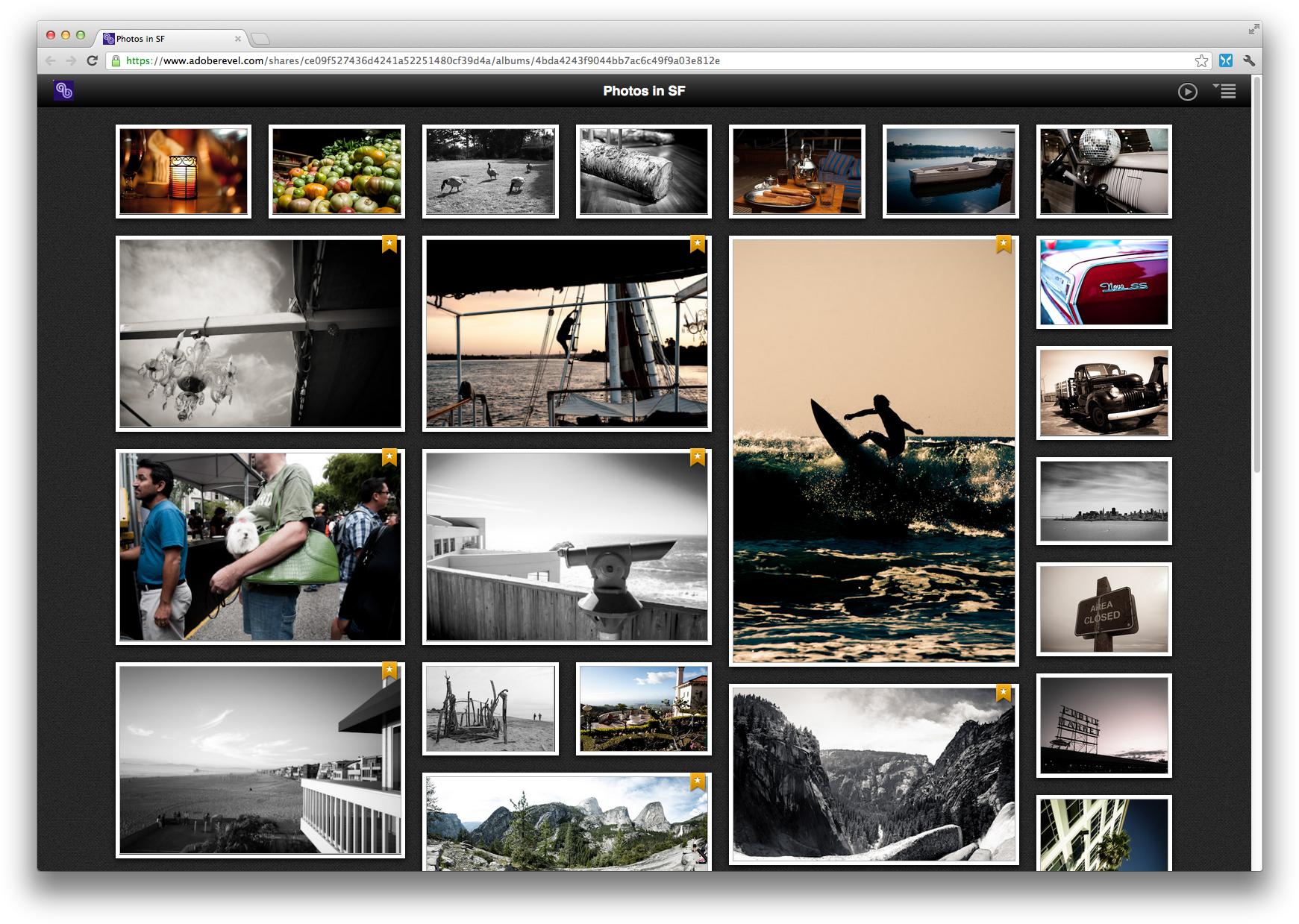
Task: Start the slideshow with the play icon
Action: (x=1188, y=90)
